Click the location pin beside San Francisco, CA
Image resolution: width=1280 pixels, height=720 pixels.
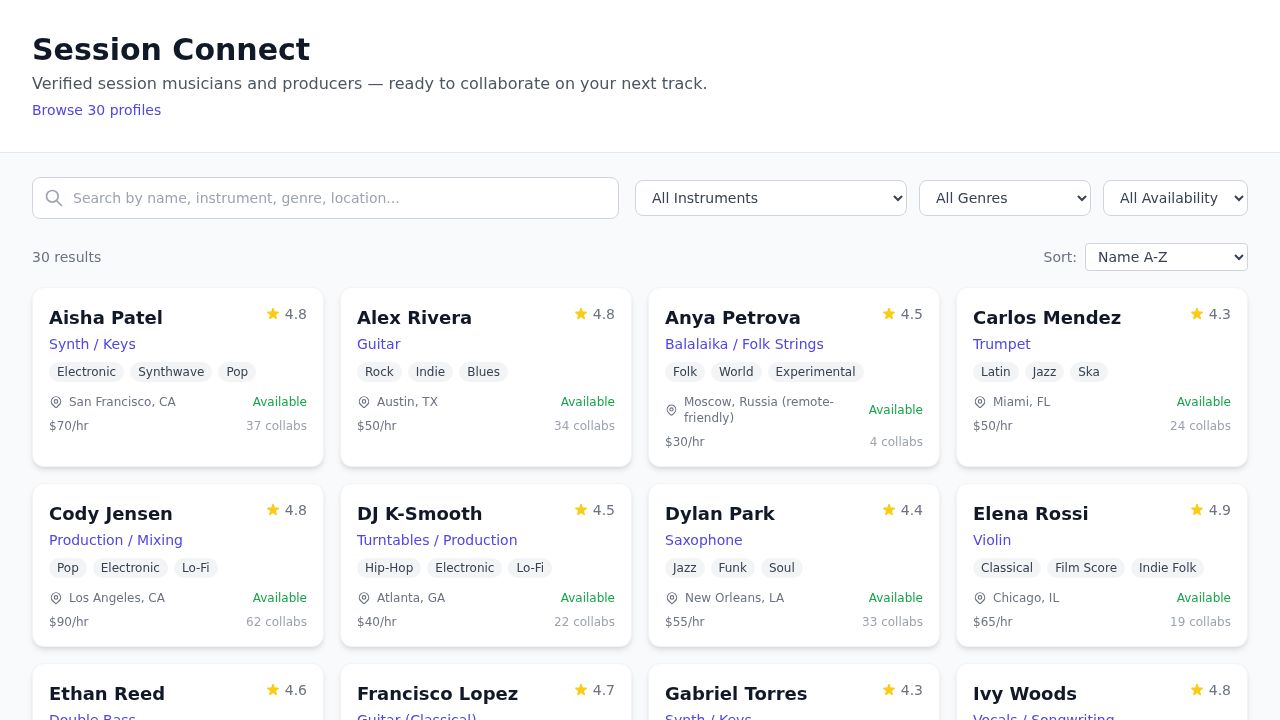point(56,402)
